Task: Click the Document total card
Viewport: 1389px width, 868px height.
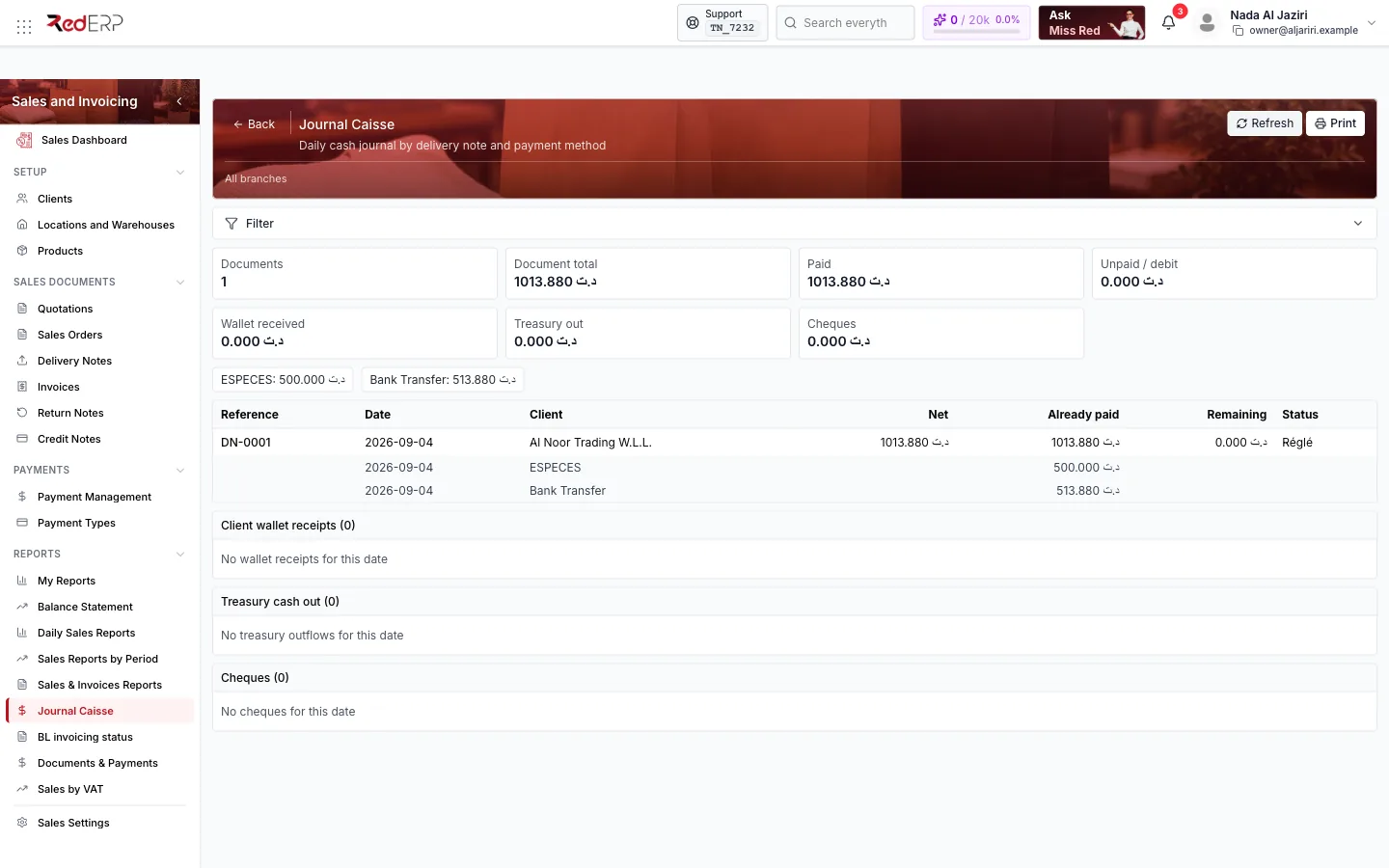Action: click(648, 274)
